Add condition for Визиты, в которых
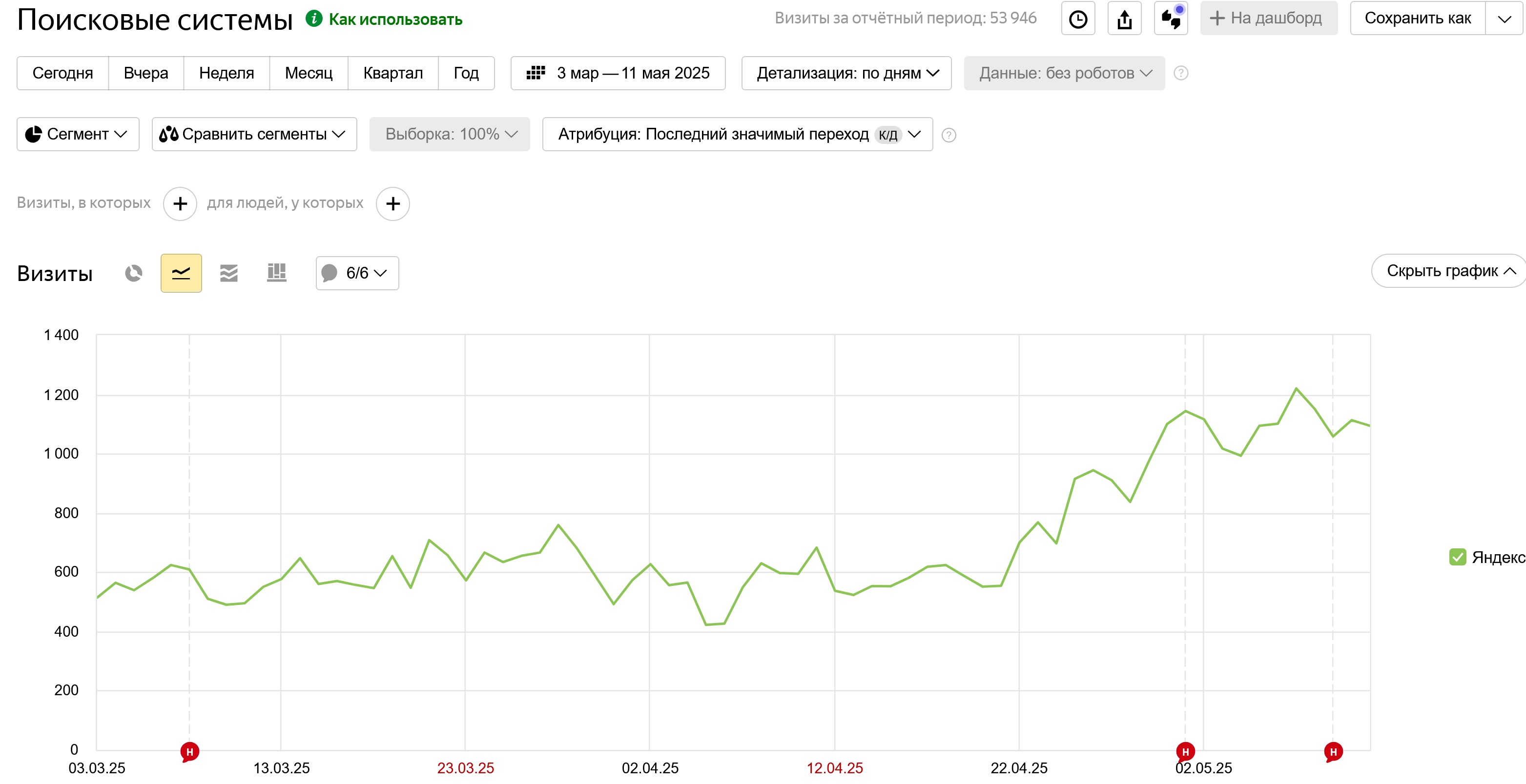 pos(180,204)
